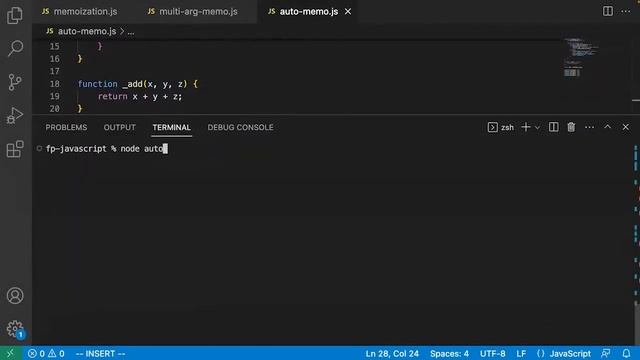Kill terminal with trash icon
This screenshot has height=360, width=640.
[x=571, y=127]
